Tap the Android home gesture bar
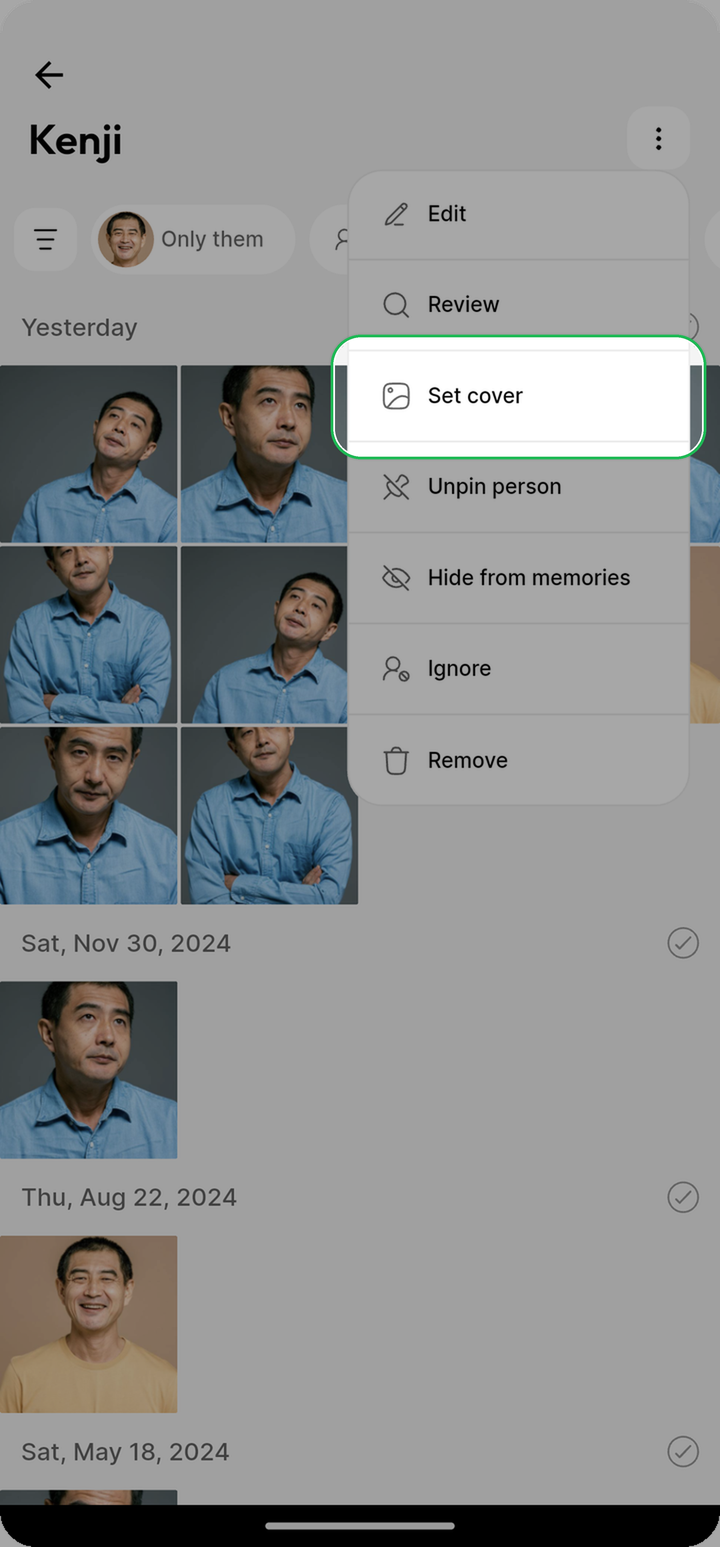The height and width of the screenshot is (1547, 720). 360,1526
